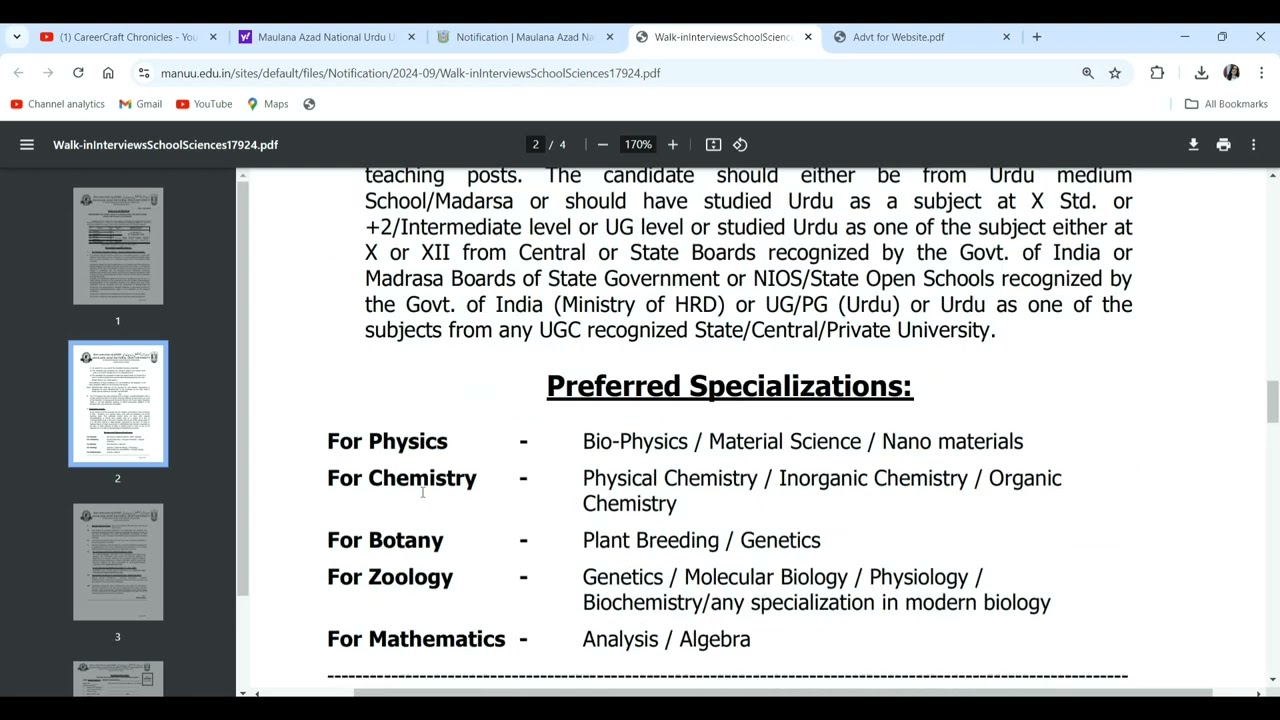Image resolution: width=1280 pixels, height=720 pixels.
Task: Open the Chrome profile avatar
Action: (1231, 73)
